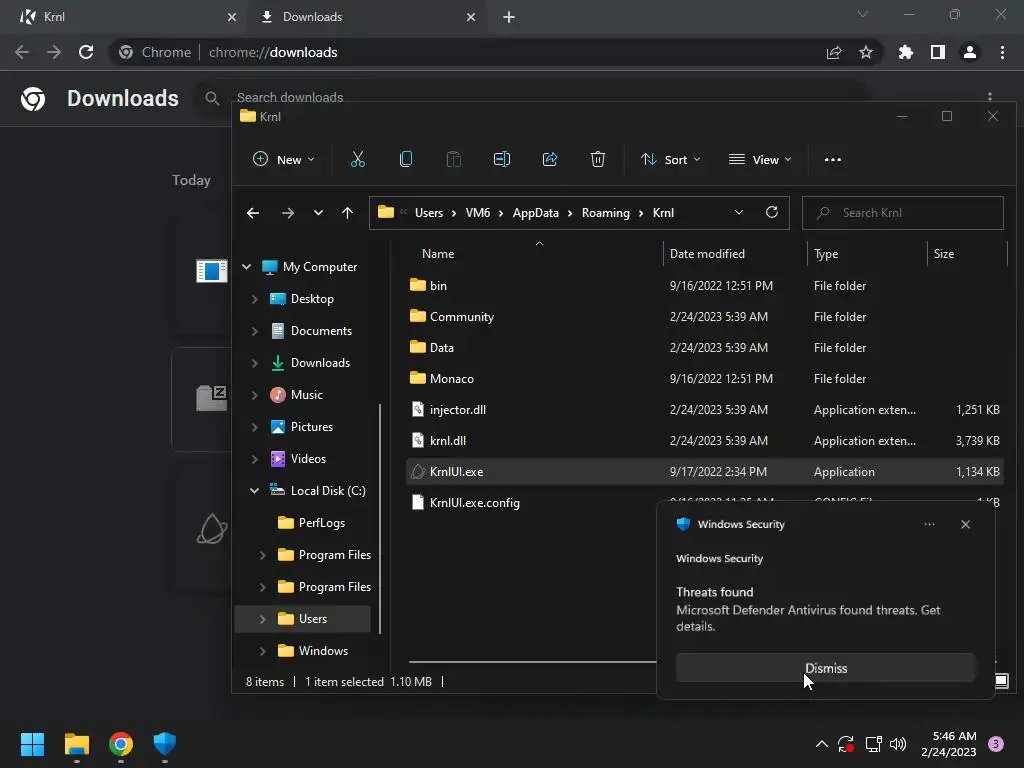Click Users in the address breadcrumb
The height and width of the screenshot is (768, 1024).
[x=428, y=213]
